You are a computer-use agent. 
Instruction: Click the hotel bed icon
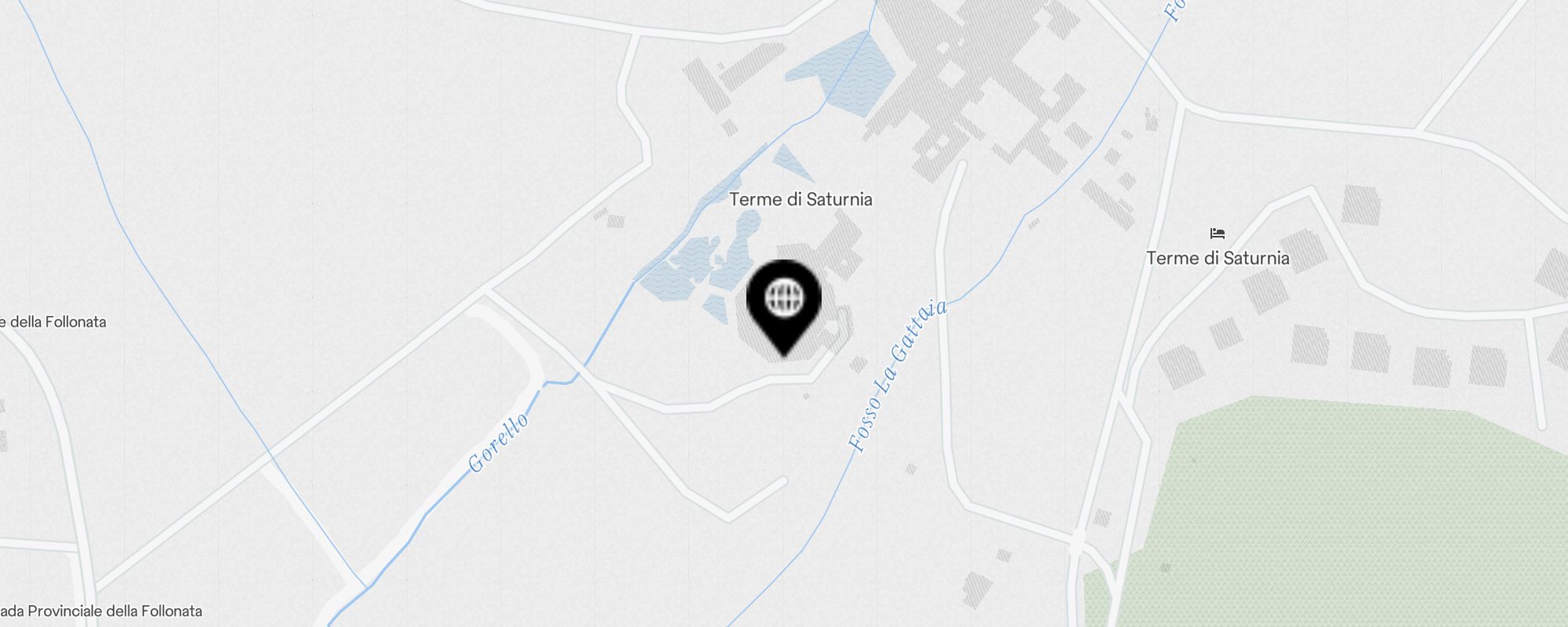coord(1217,234)
